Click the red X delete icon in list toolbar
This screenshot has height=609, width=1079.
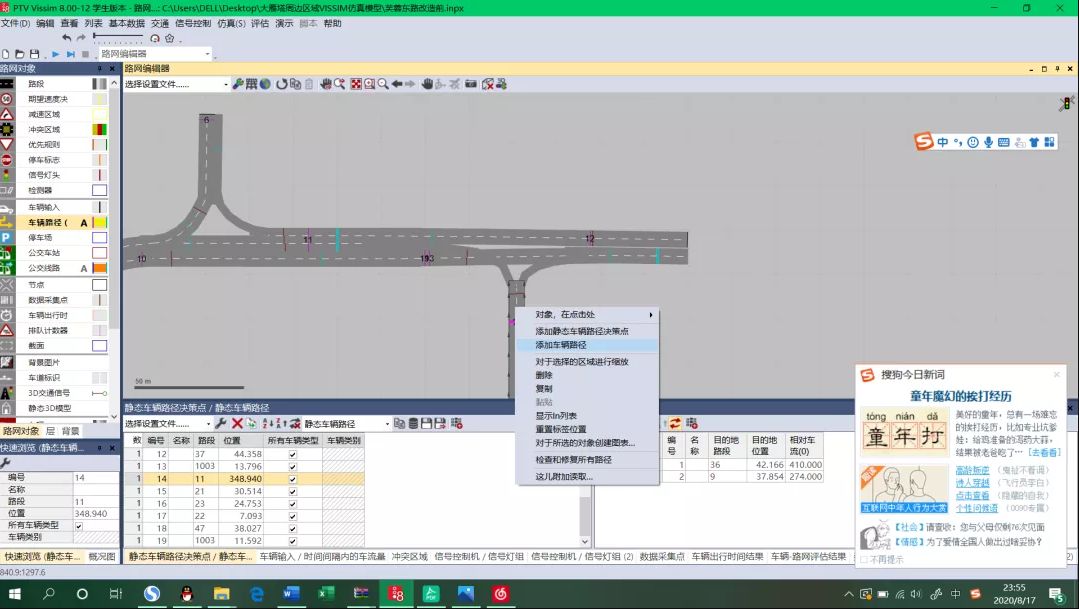coord(237,424)
